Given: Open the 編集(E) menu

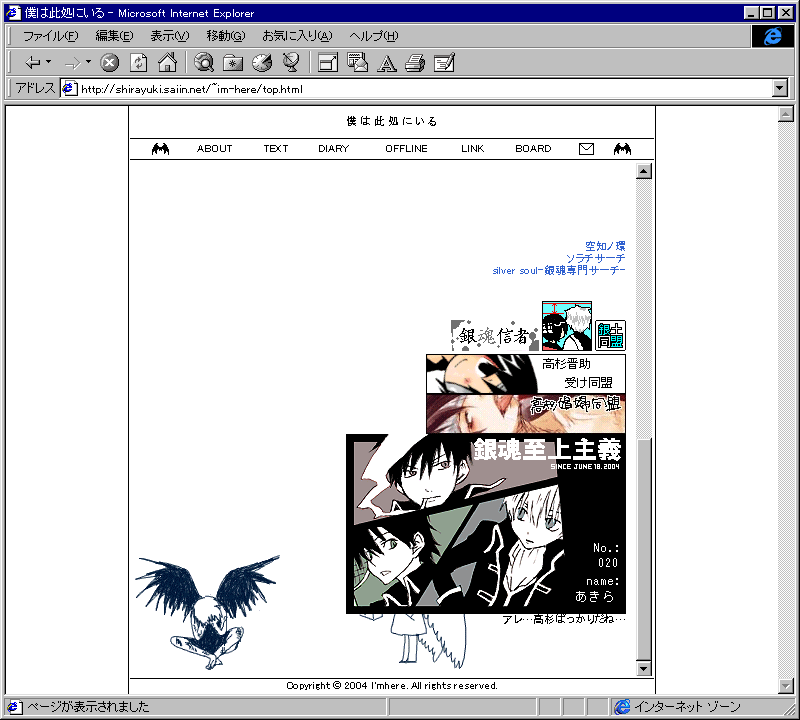Looking at the screenshot, I should [x=114, y=36].
